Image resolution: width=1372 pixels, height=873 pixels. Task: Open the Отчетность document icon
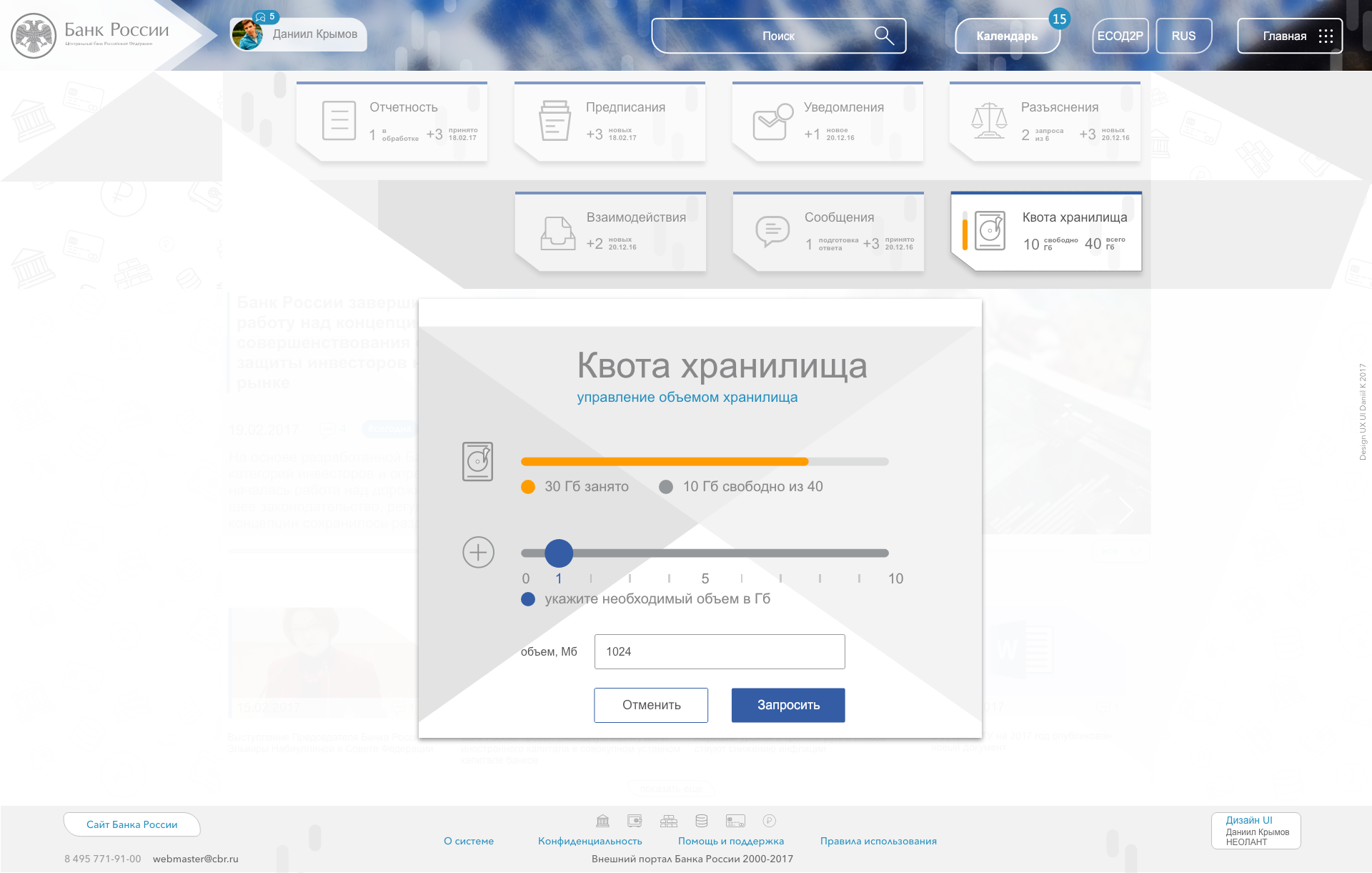(339, 120)
